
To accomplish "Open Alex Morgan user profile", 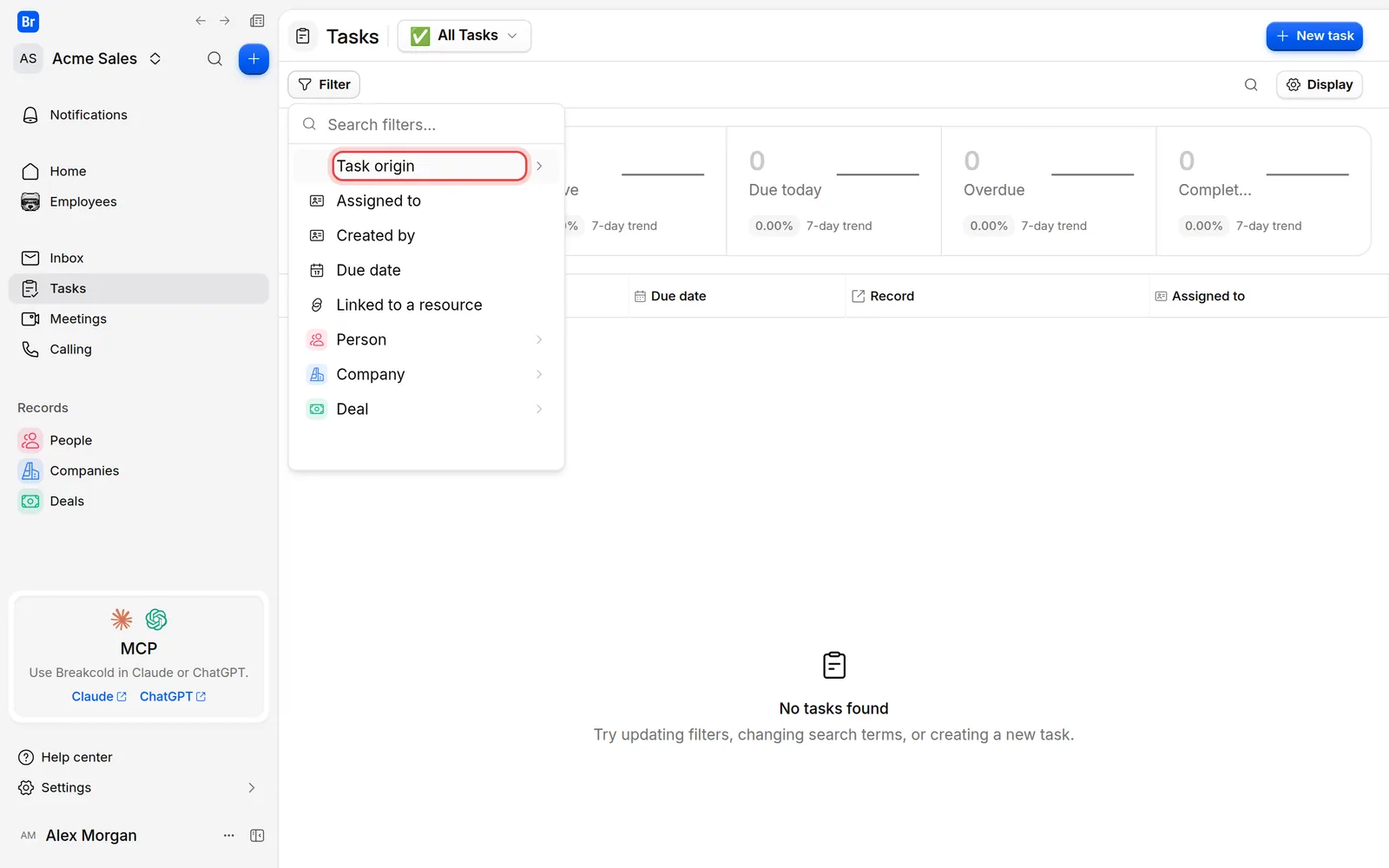I will [79, 835].
